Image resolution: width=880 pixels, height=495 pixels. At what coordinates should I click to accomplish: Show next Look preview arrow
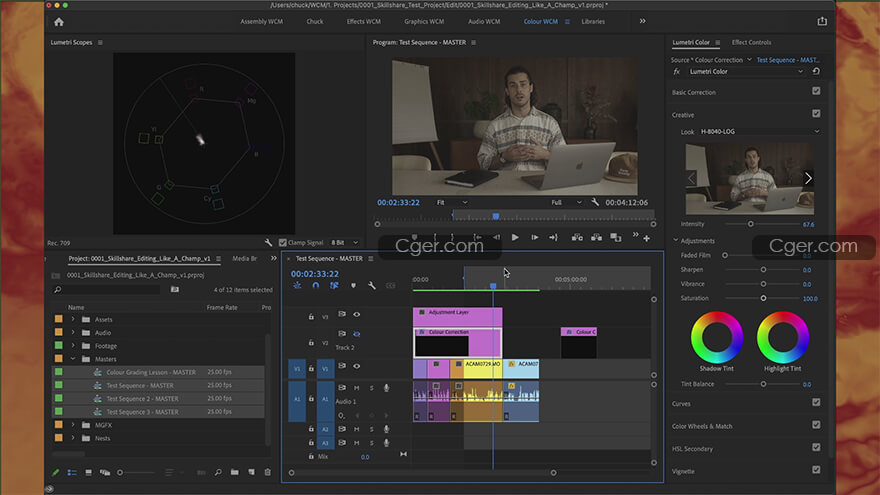pyautogui.click(x=808, y=178)
